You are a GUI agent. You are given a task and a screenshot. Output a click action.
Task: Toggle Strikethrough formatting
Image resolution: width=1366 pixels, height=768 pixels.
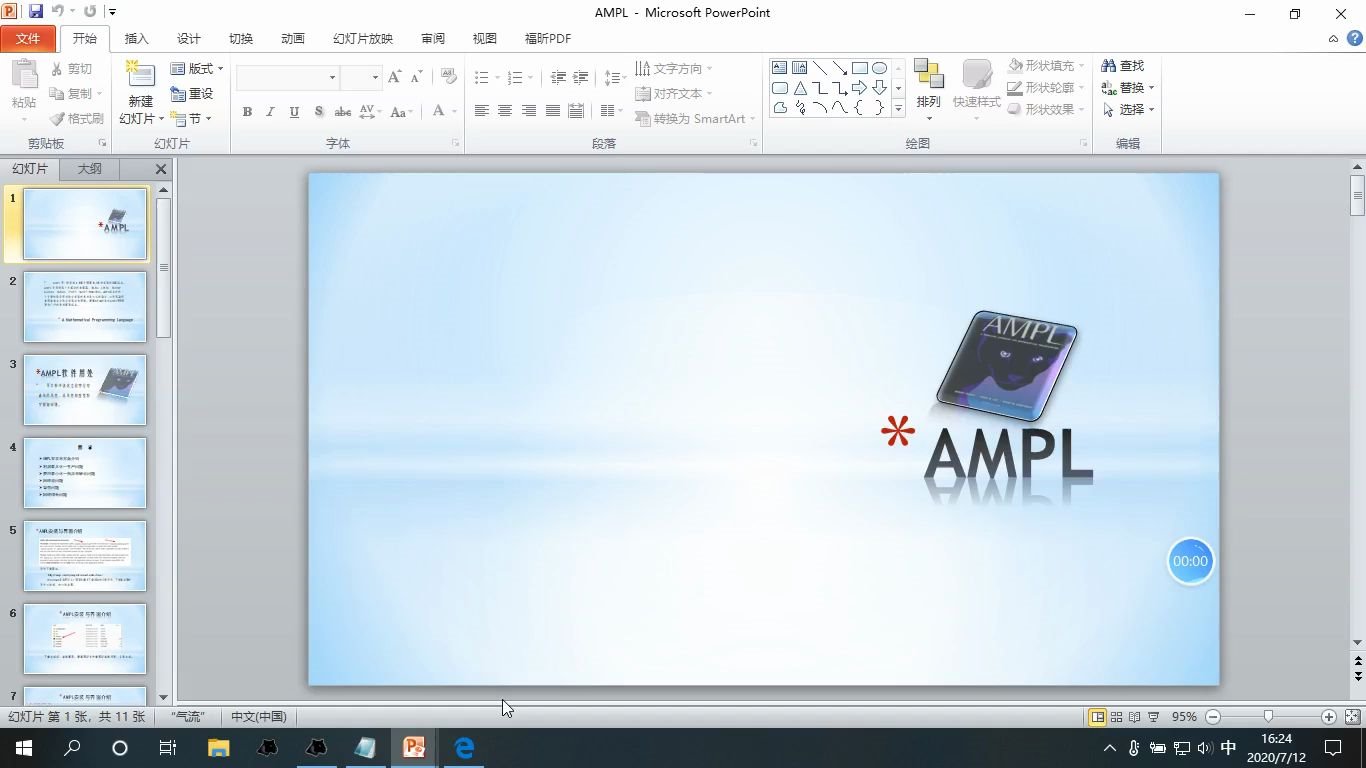point(342,112)
